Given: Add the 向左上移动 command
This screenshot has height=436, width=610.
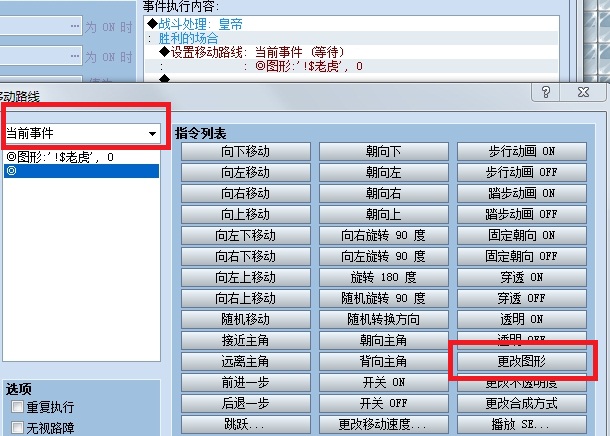Looking at the screenshot, I should tap(245, 277).
